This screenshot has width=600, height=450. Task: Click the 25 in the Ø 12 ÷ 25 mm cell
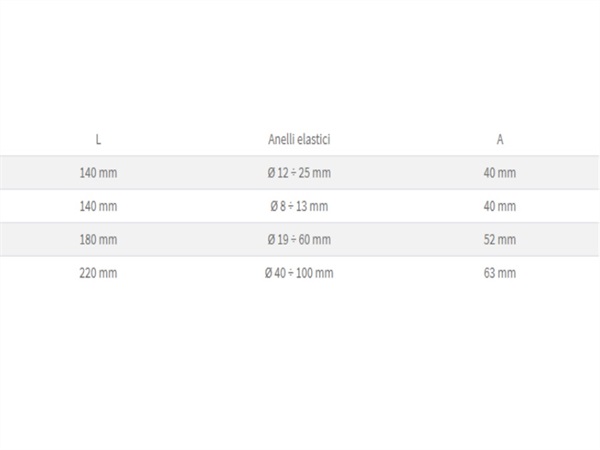(x=304, y=173)
